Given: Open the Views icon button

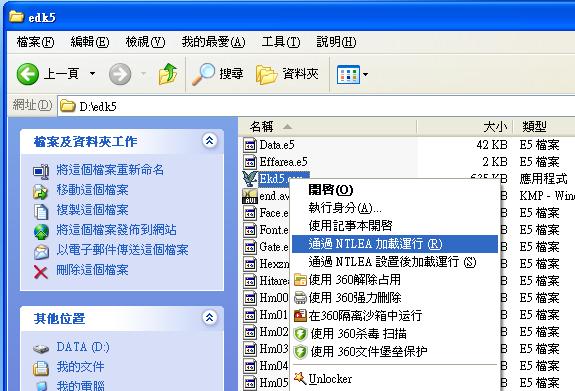Looking at the screenshot, I should point(348,74).
